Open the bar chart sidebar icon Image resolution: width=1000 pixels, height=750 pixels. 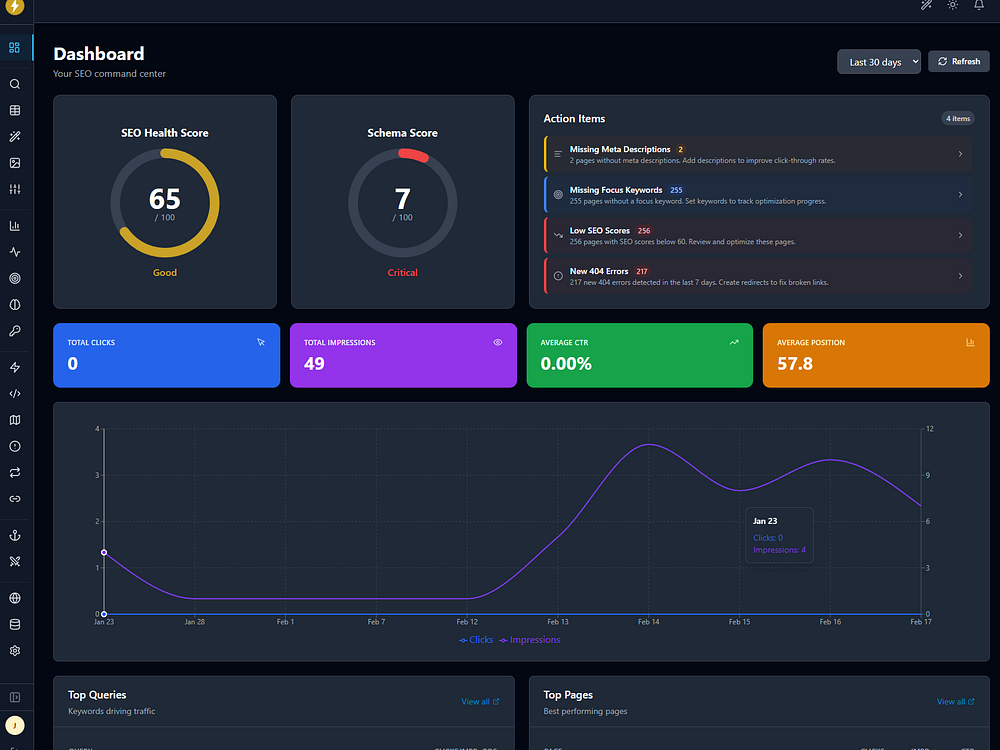click(x=15, y=226)
